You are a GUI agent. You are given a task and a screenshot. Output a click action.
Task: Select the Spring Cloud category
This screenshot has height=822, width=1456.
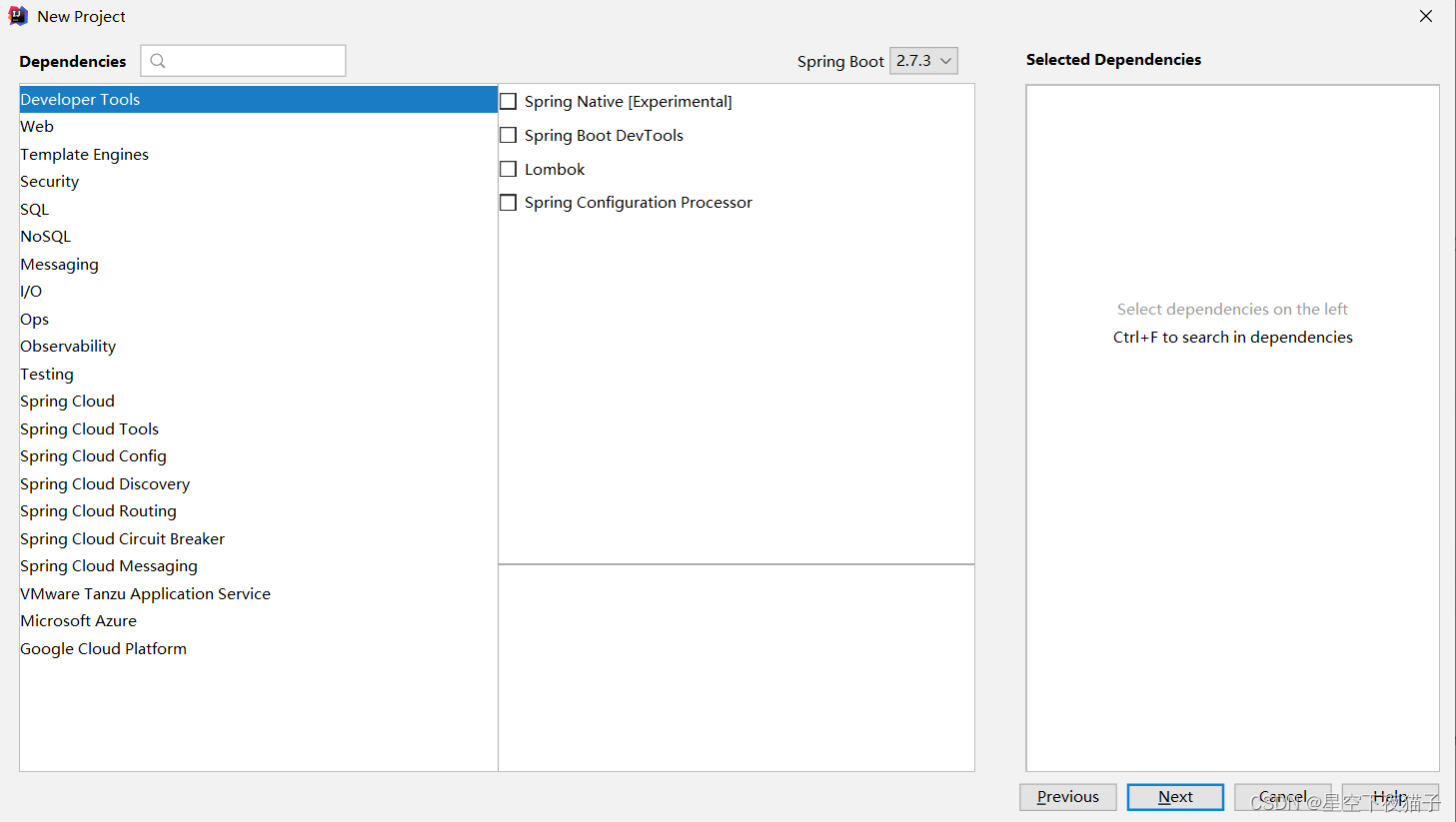point(258,402)
